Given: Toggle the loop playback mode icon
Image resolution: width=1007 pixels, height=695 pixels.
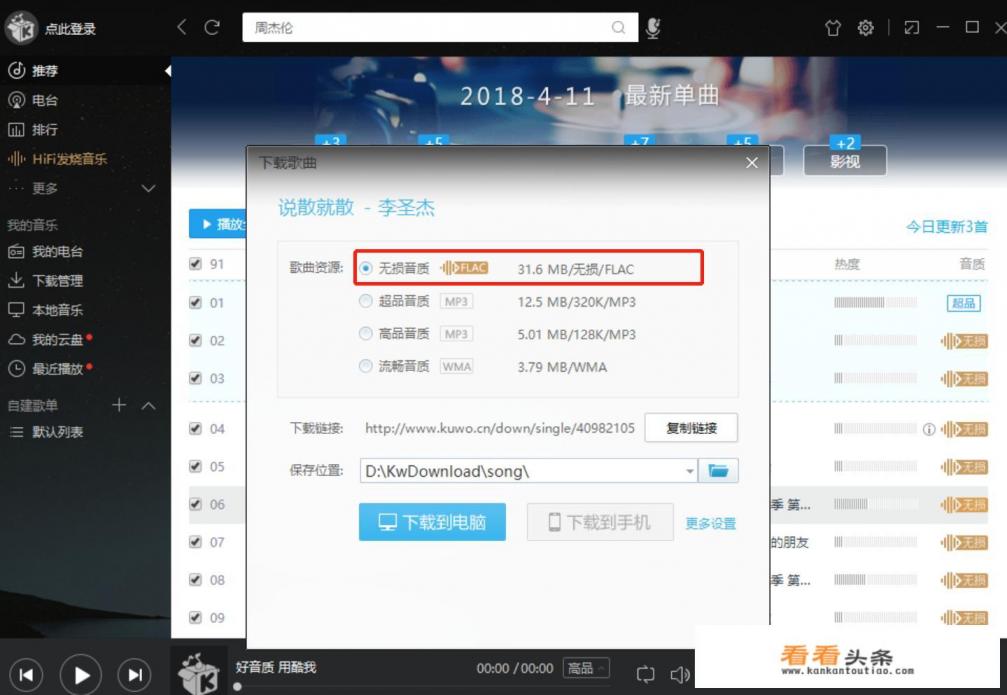Looking at the screenshot, I should coord(645,674).
